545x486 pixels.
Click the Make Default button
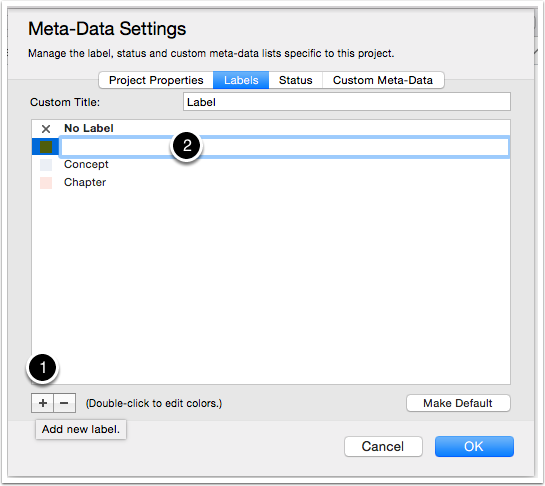(458, 403)
